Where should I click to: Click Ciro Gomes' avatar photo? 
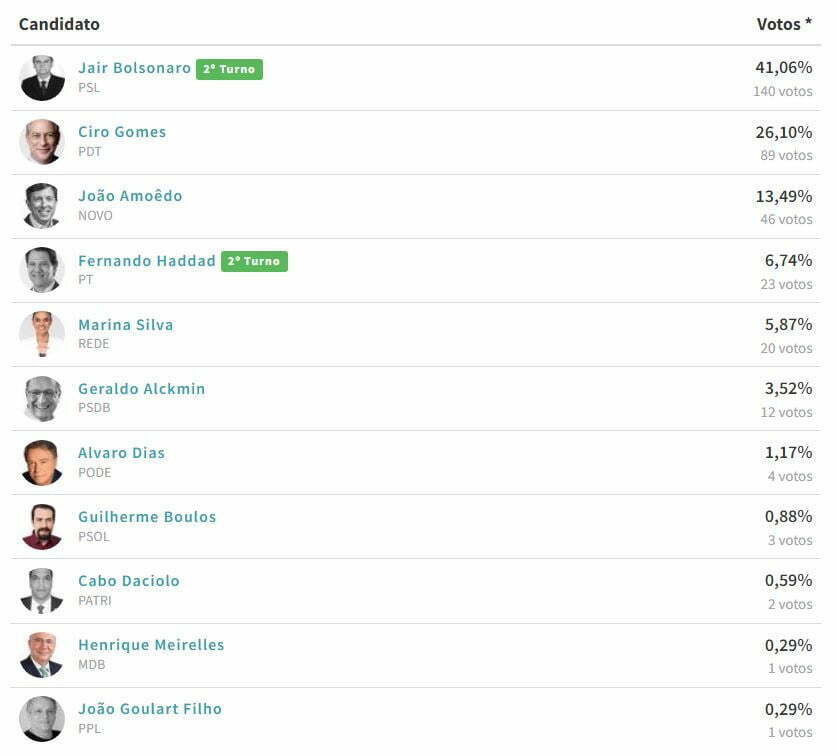42,142
